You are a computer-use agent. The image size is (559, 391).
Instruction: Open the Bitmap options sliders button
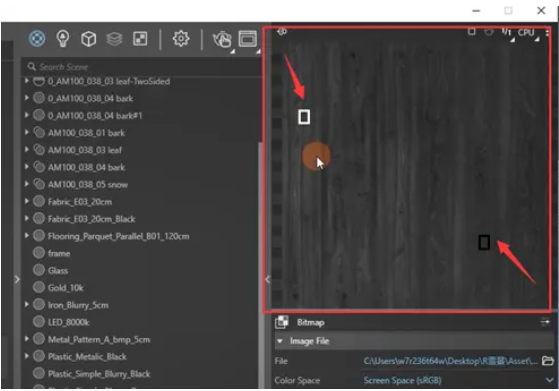[x=545, y=322]
